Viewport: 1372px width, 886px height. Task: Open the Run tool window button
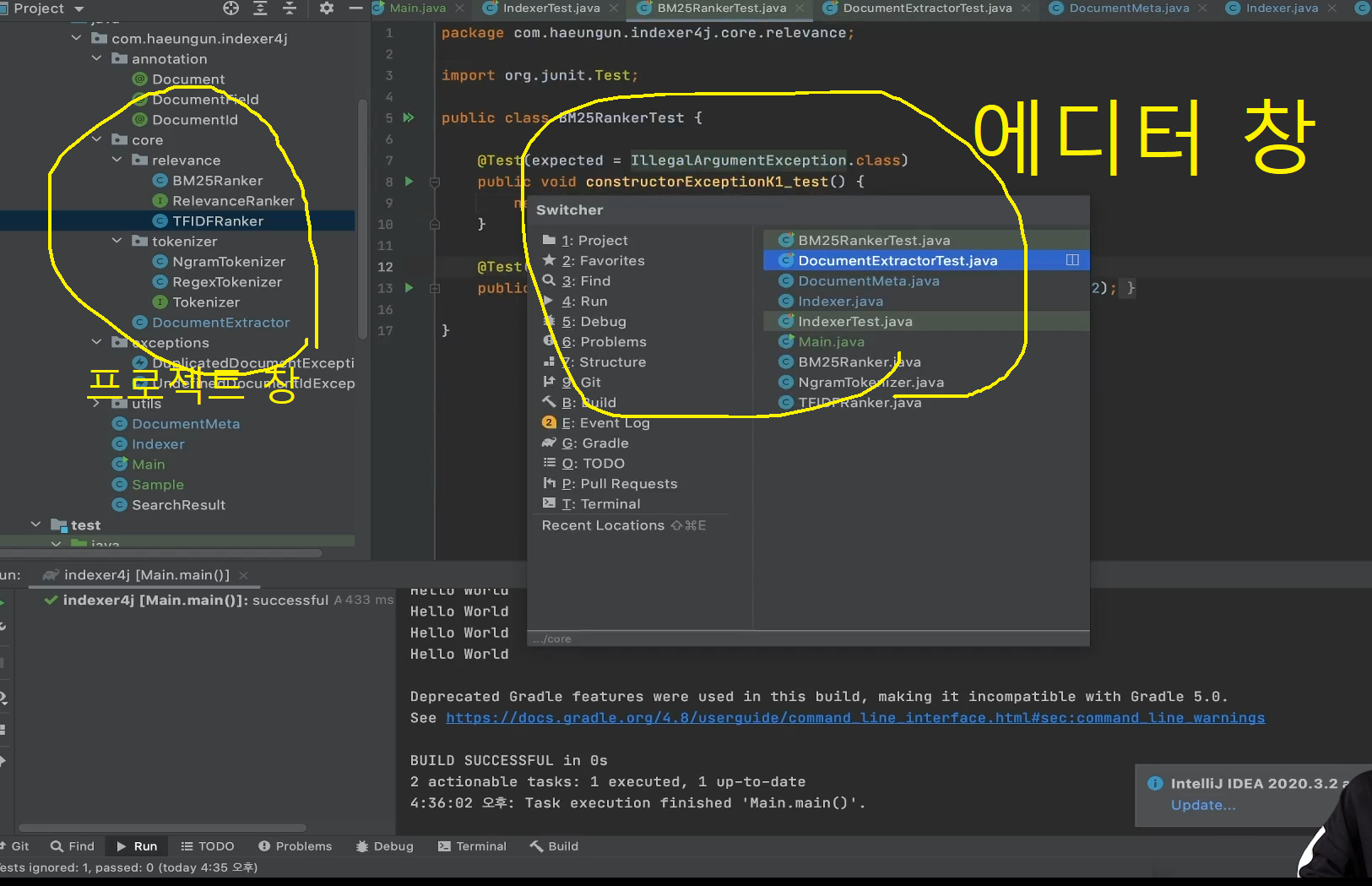[137, 846]
